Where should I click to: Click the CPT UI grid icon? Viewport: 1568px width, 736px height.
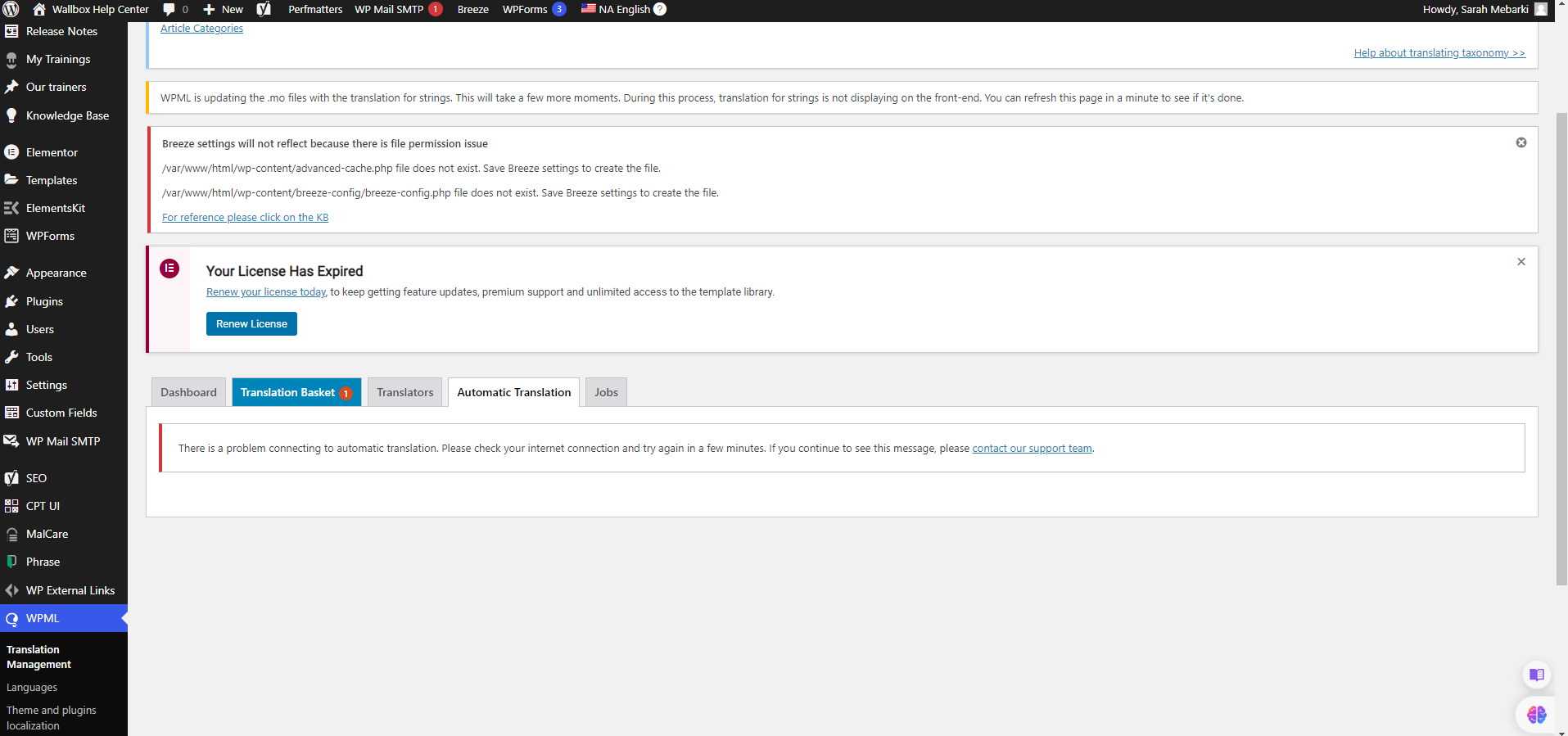coord(11,506)
